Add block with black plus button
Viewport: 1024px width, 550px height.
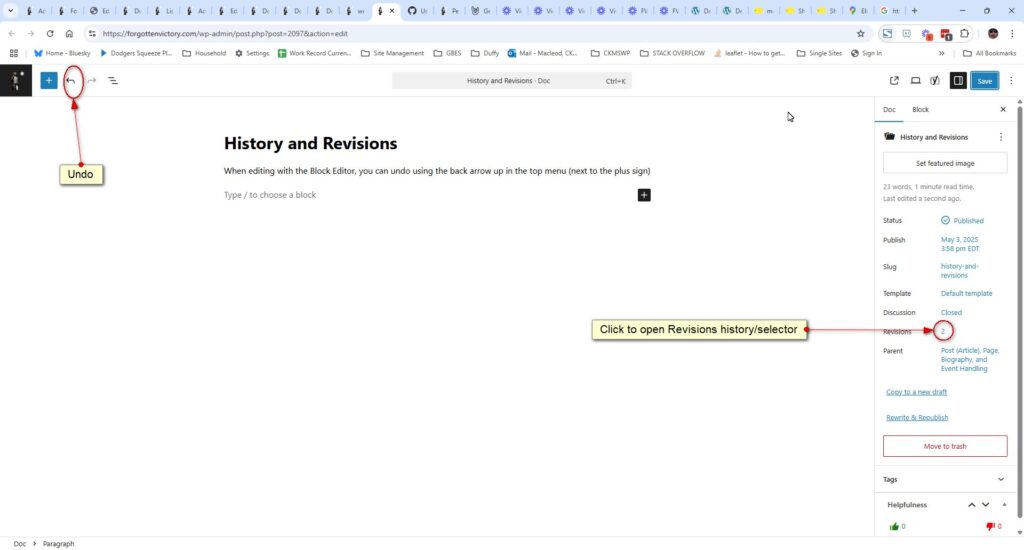tap(644, 195)
